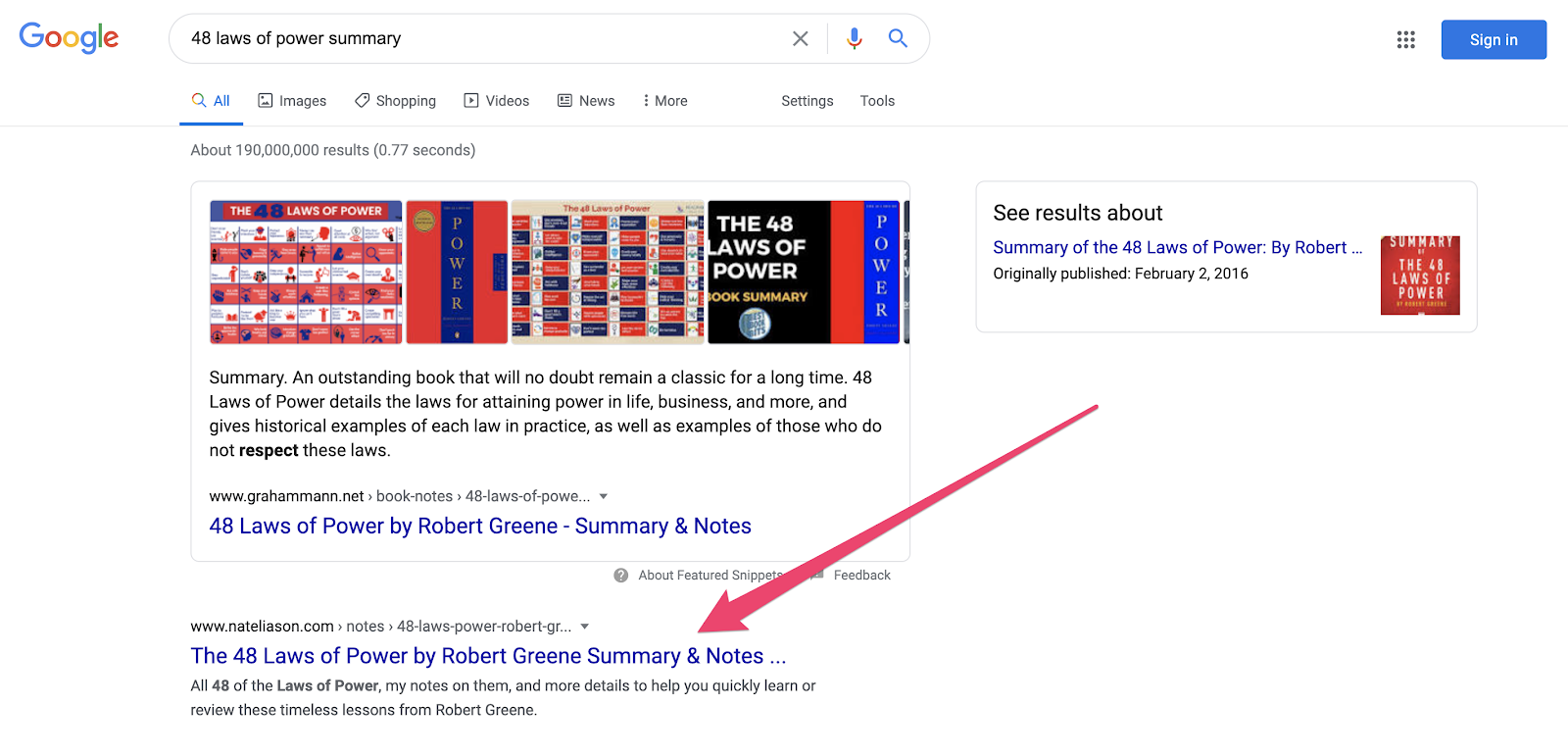
Task: Open 'The 48 Laws of Power by Robert Greene Summary & Notes' result
Action: point(488,656)
